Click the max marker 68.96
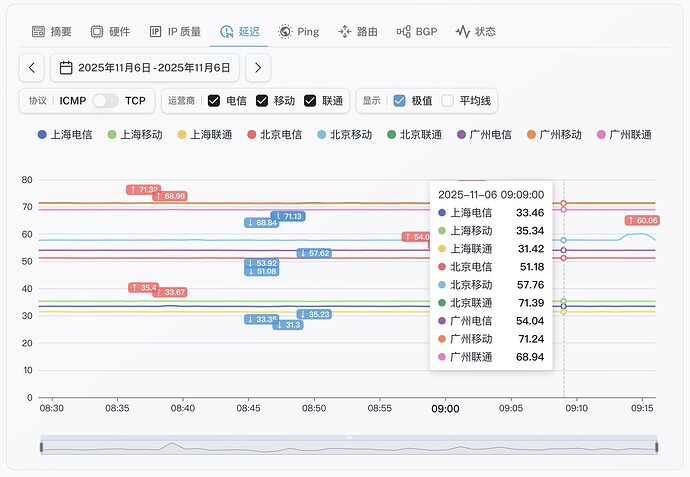690x477 pixels. [x=171, y=196]
